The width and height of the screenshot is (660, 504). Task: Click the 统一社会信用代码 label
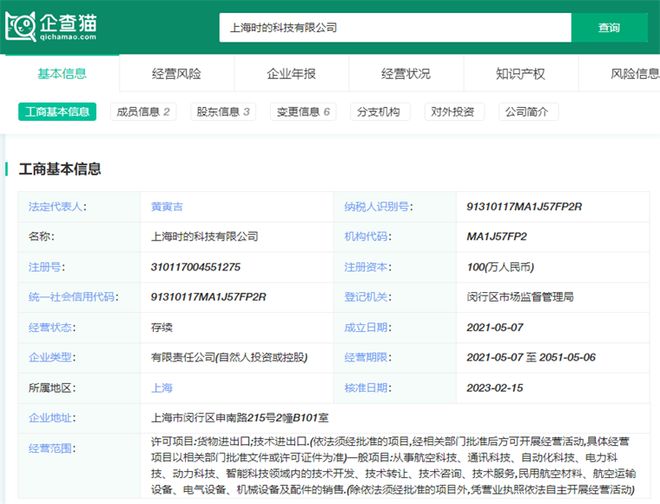[x=73, y=297]
